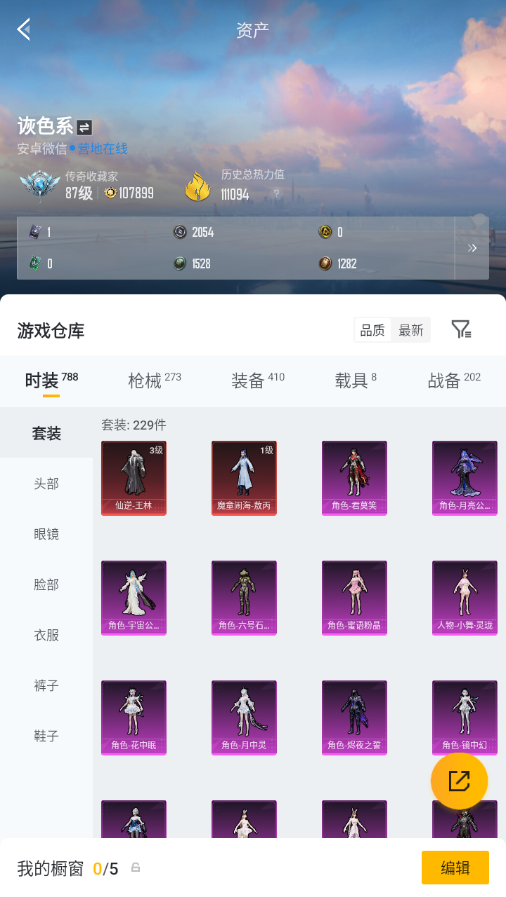This screenshot has height=897, width=506.
Task: Open the 魔童闹海-敖丙 outfit card
Action: click(244, 478)
